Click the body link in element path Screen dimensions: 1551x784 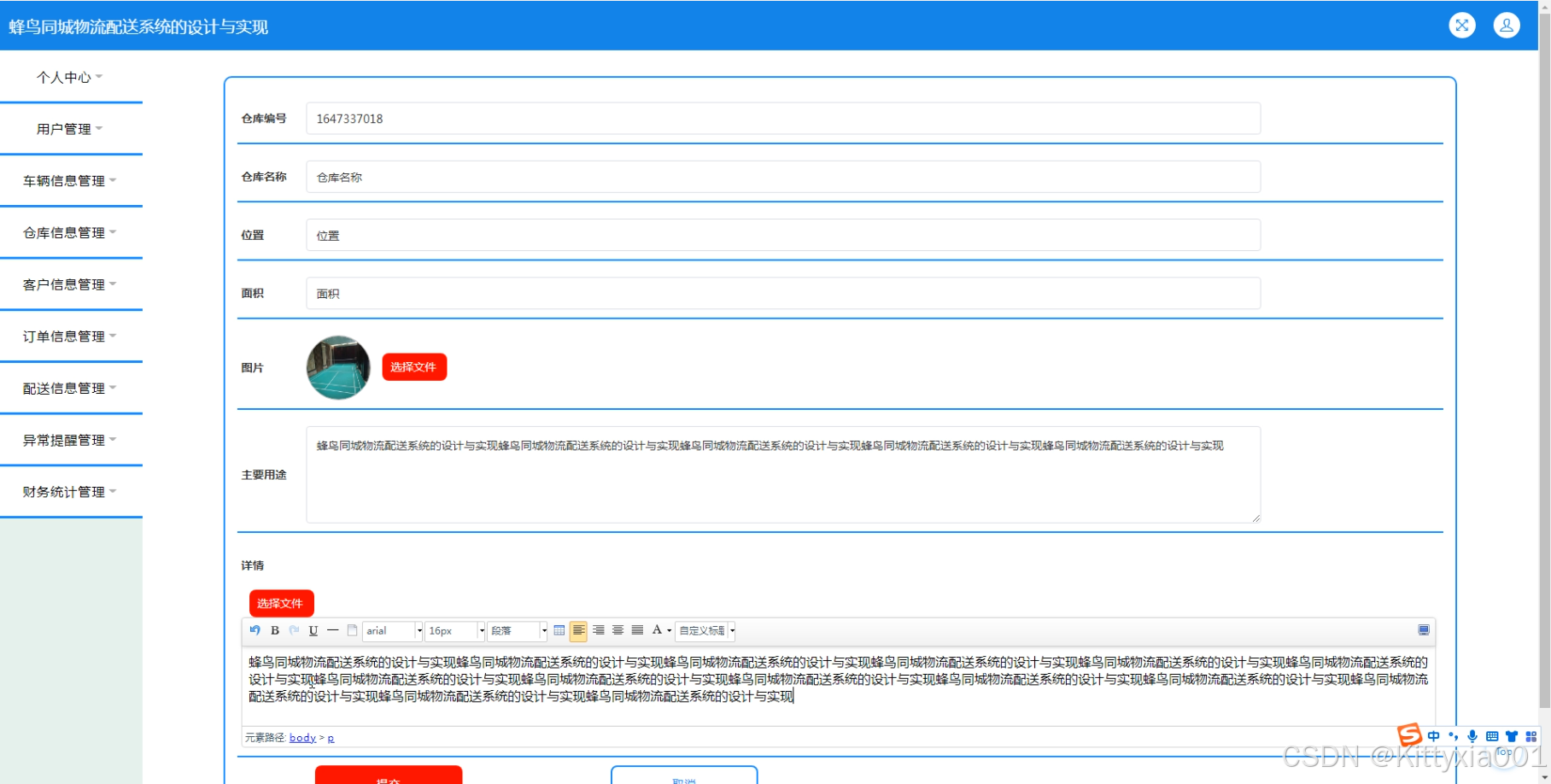click(302, 738)
